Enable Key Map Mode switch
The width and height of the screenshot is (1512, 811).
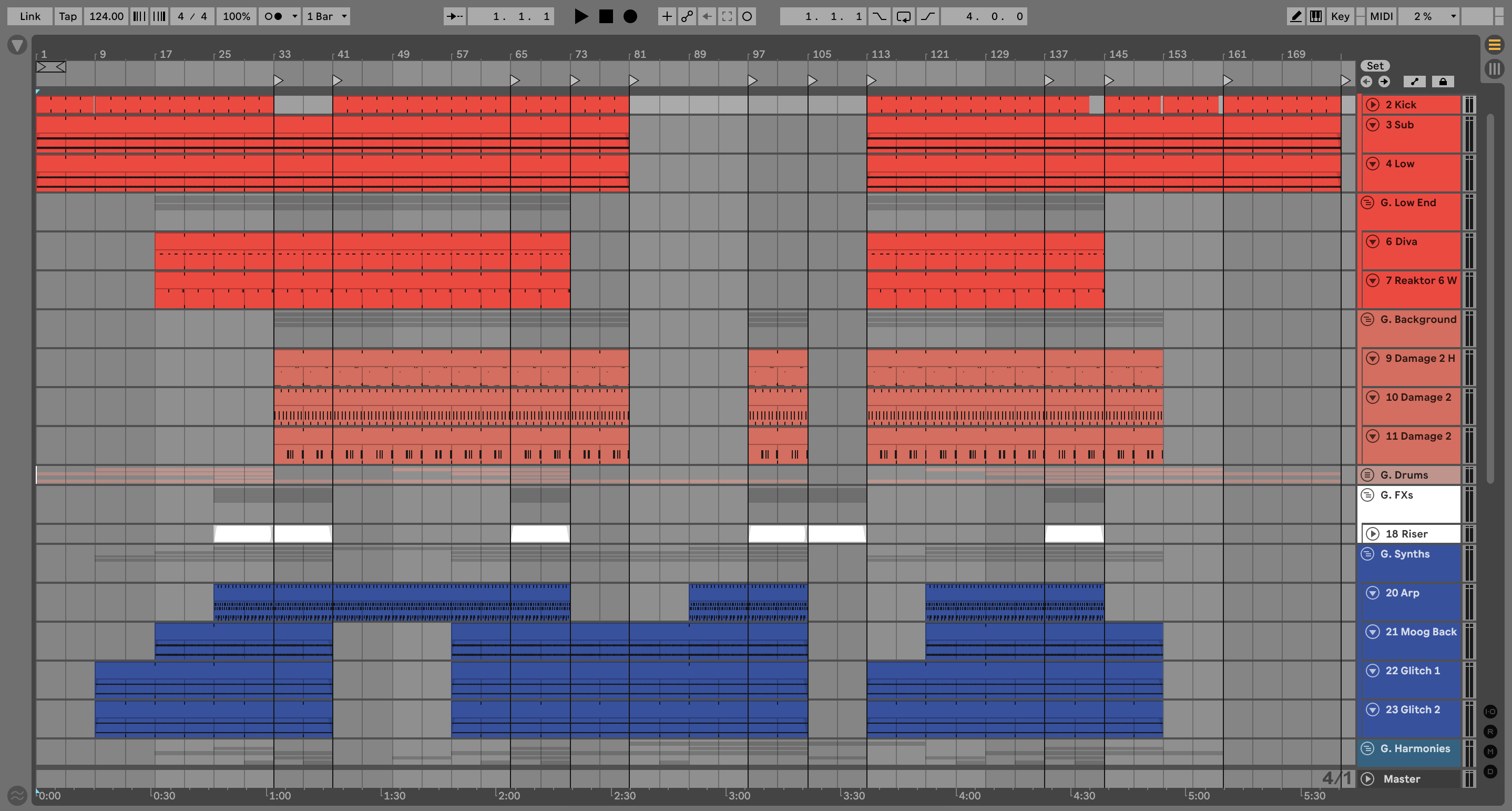1340,16
